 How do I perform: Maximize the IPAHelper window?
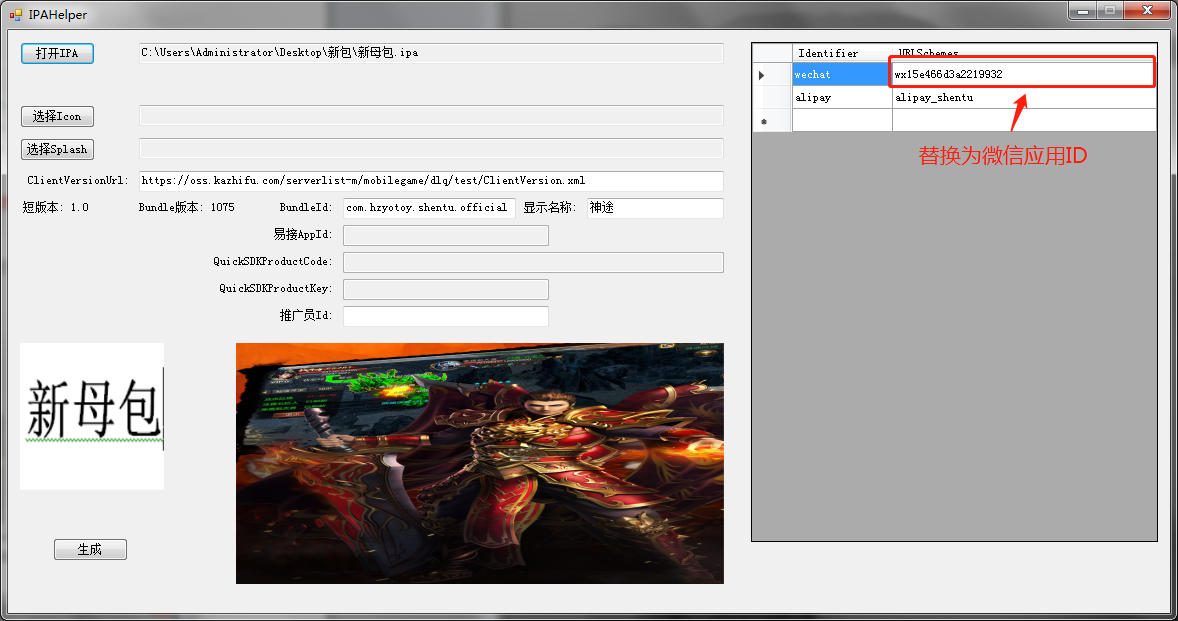[x=1110, y=11]
